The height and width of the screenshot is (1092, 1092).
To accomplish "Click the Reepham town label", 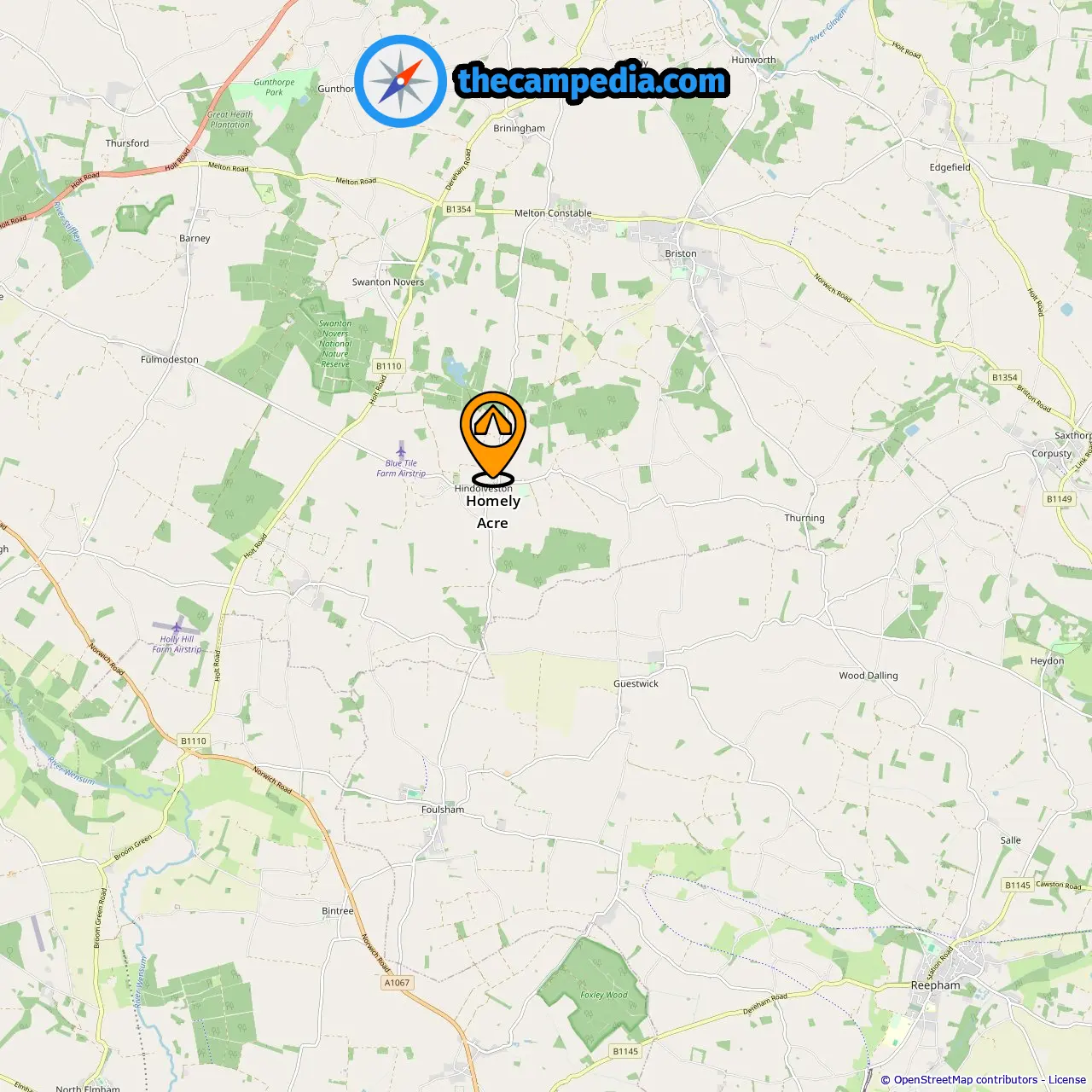I will [935, 985].
